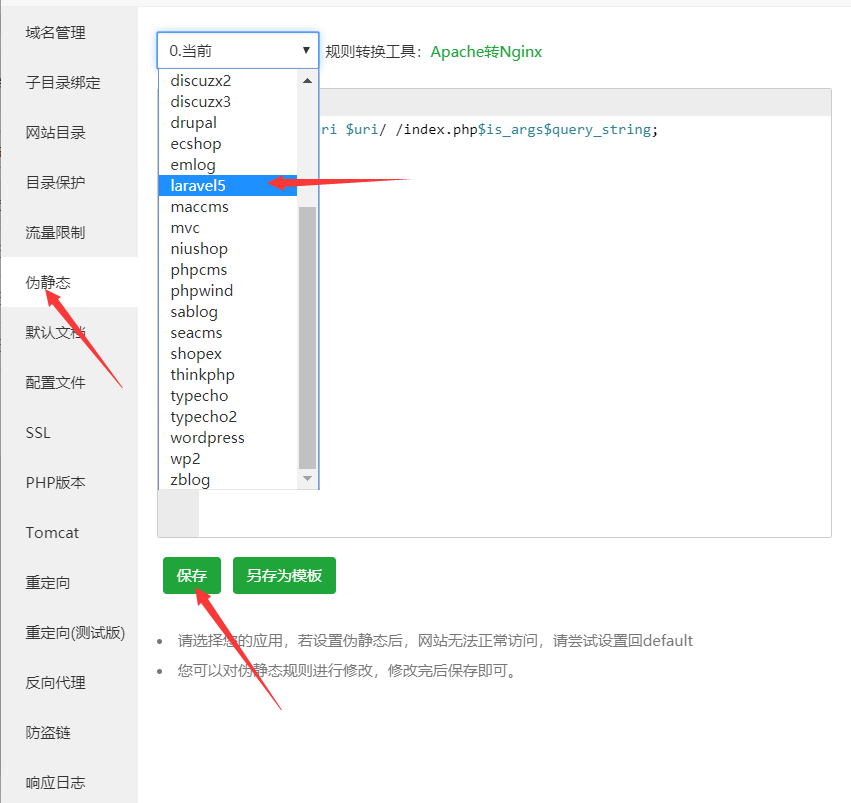Select typecho2 option in list

(203, 416)
